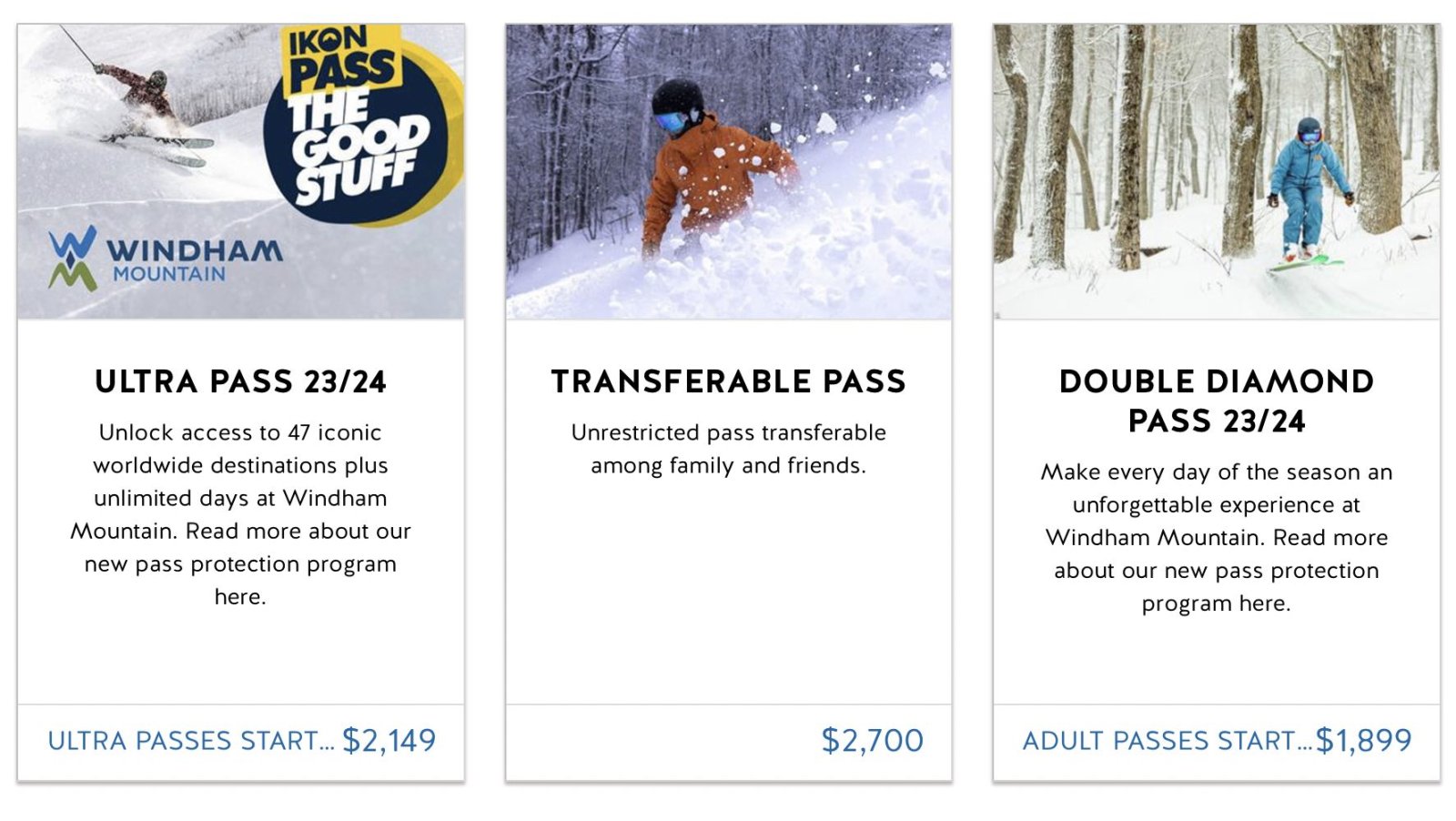
Task: Click 'Adult Passes Start...' footer text
Action: tap(1167, 741)
